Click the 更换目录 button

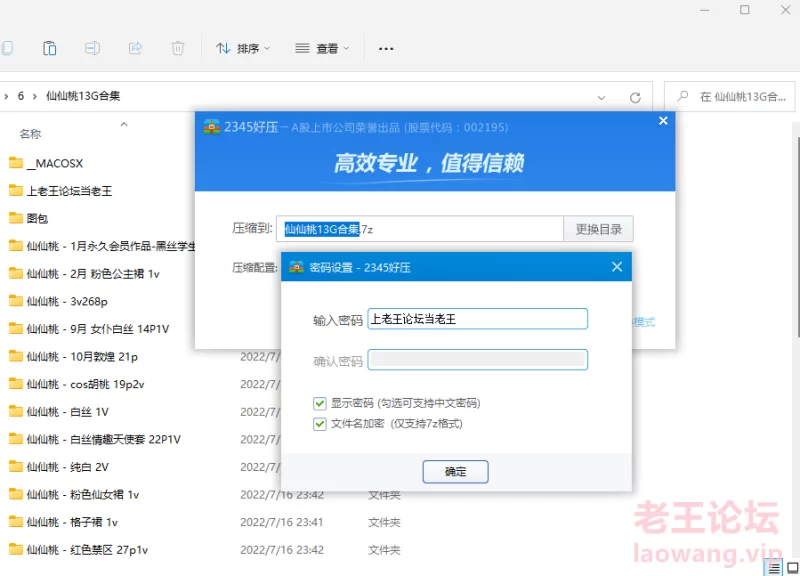tap(598, 229)
